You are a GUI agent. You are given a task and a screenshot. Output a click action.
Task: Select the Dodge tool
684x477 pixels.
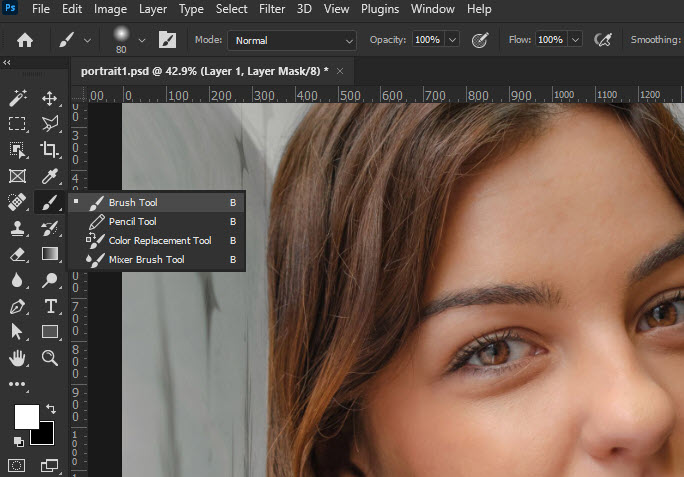[49, 280]
